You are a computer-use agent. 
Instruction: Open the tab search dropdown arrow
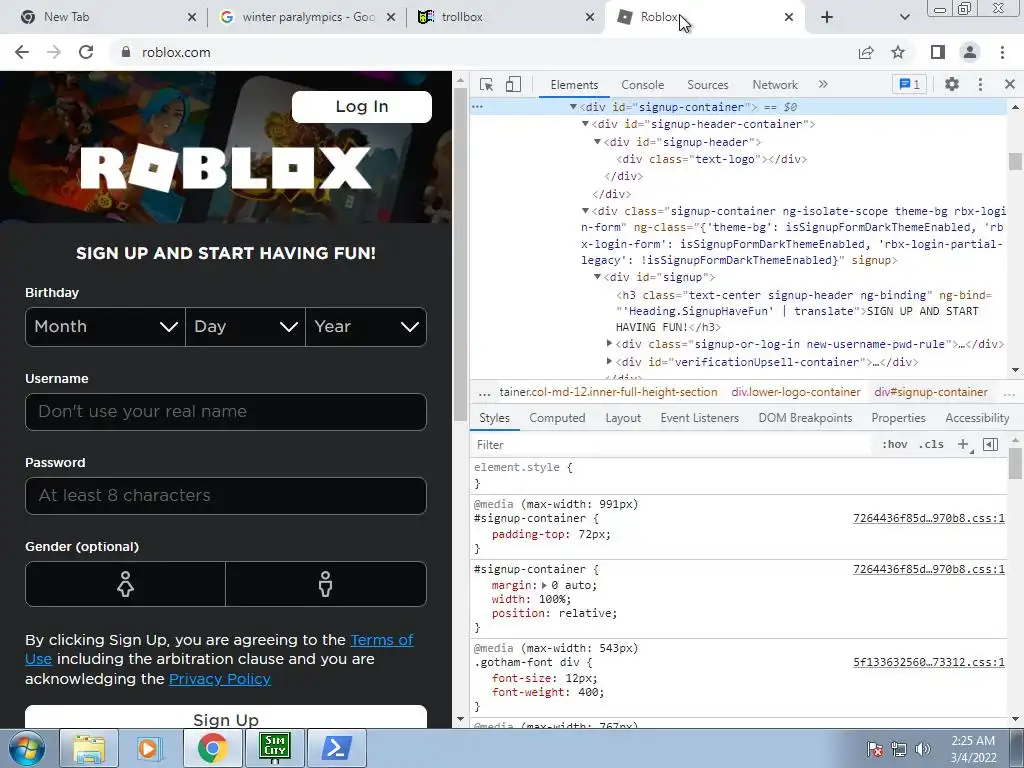[x=904, y=17]
